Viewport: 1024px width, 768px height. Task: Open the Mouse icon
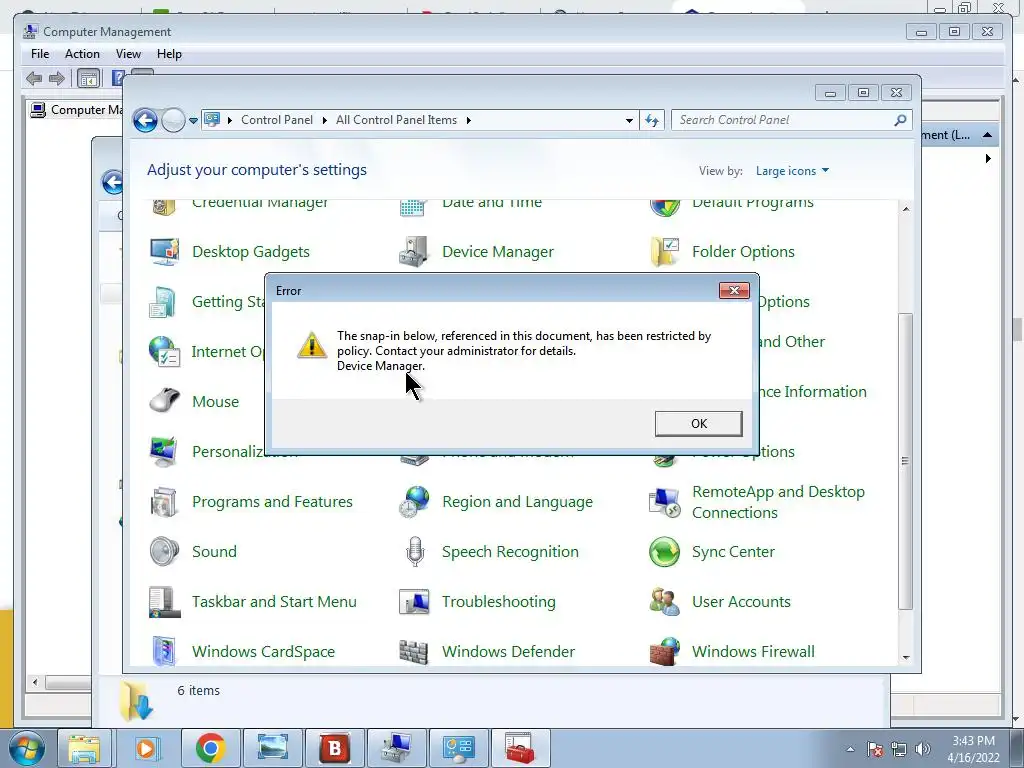pyautogui.click(x=164, y=401)
